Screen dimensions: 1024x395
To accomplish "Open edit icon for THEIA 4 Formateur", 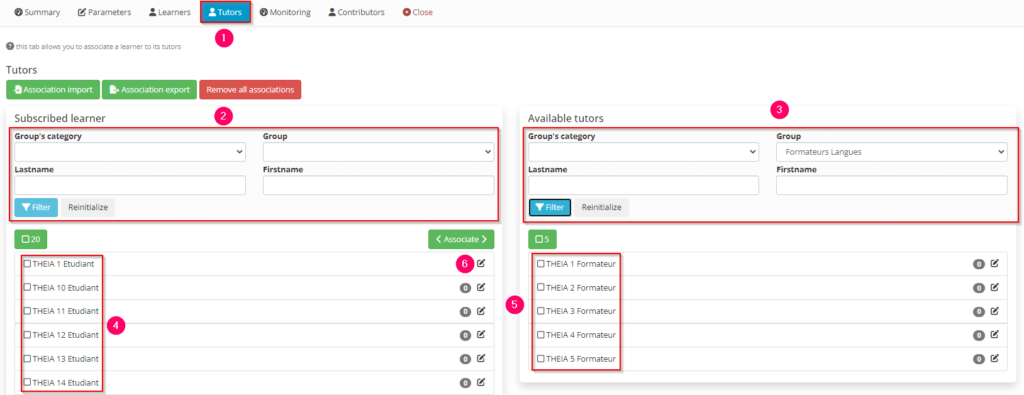I will point(995,334).
